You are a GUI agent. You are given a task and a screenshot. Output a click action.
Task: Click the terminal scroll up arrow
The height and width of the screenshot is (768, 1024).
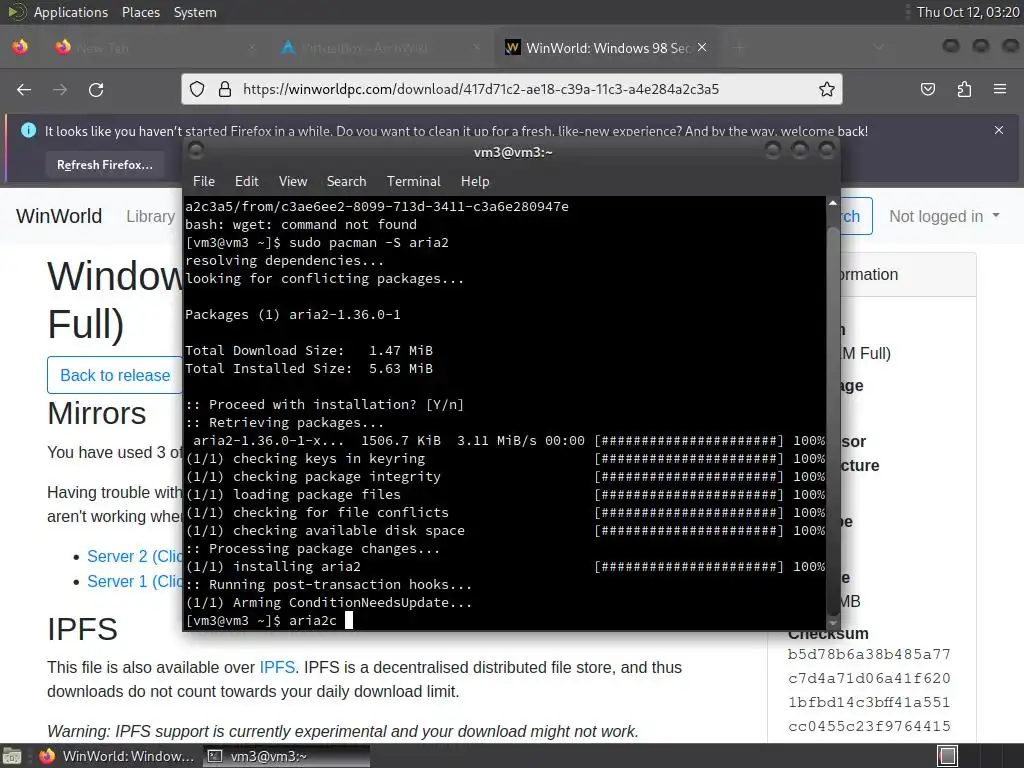point(833,203)
